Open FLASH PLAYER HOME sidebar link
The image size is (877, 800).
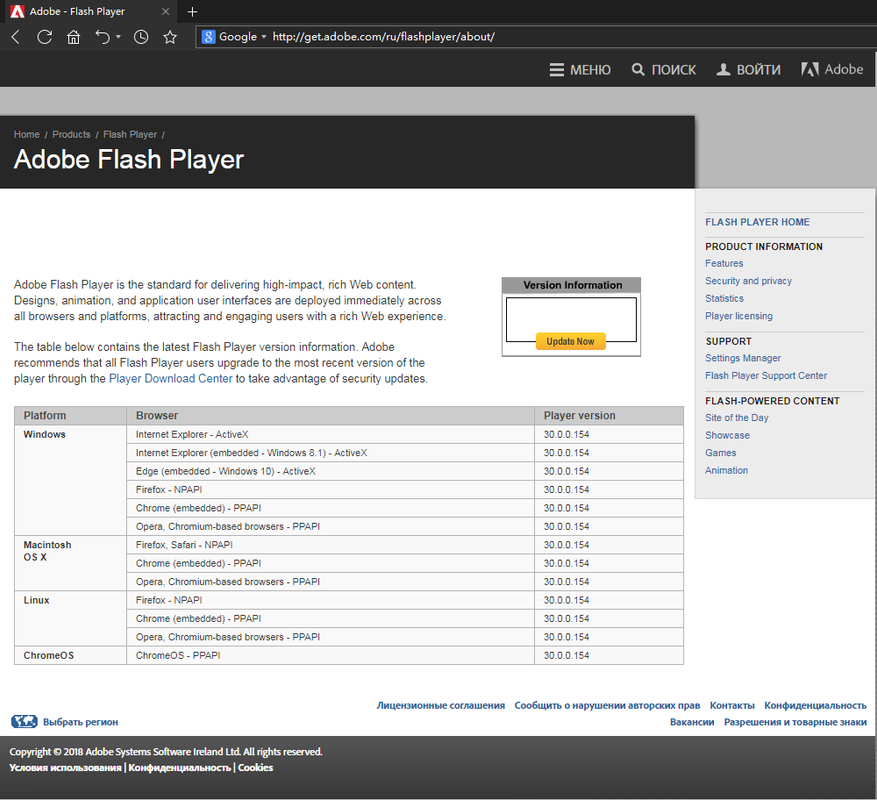tap(757, 222)
